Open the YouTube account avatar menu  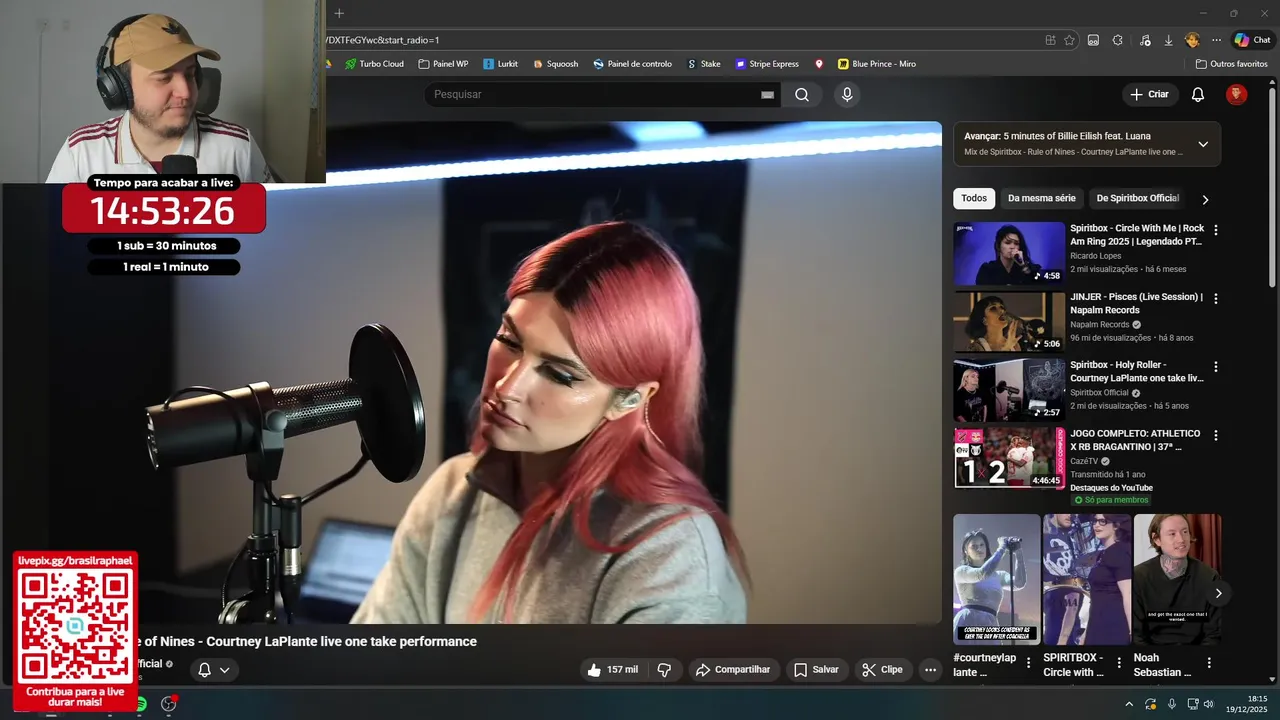coord(1237,95)
